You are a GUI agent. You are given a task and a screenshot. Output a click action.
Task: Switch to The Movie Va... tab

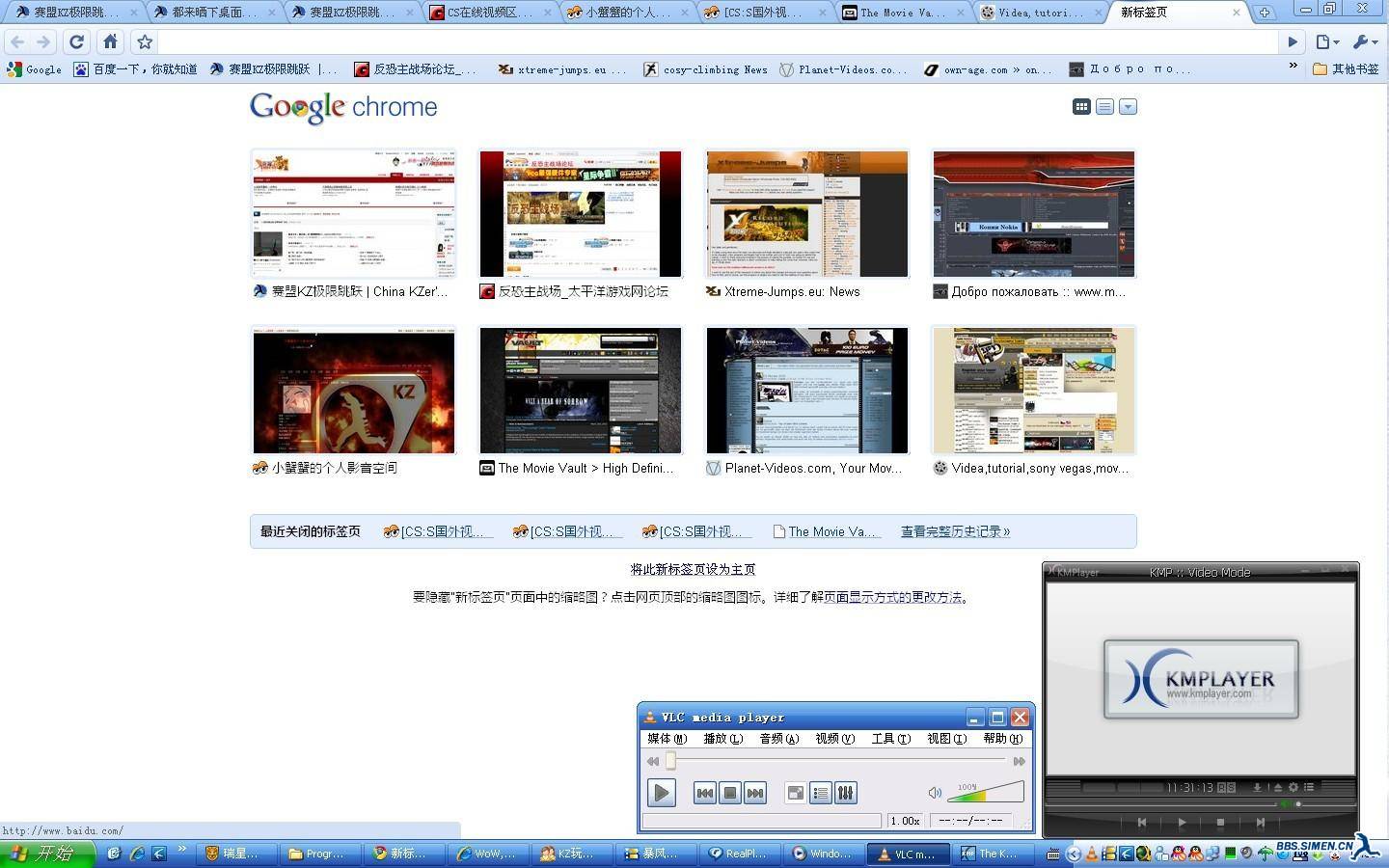pos(903,13)
